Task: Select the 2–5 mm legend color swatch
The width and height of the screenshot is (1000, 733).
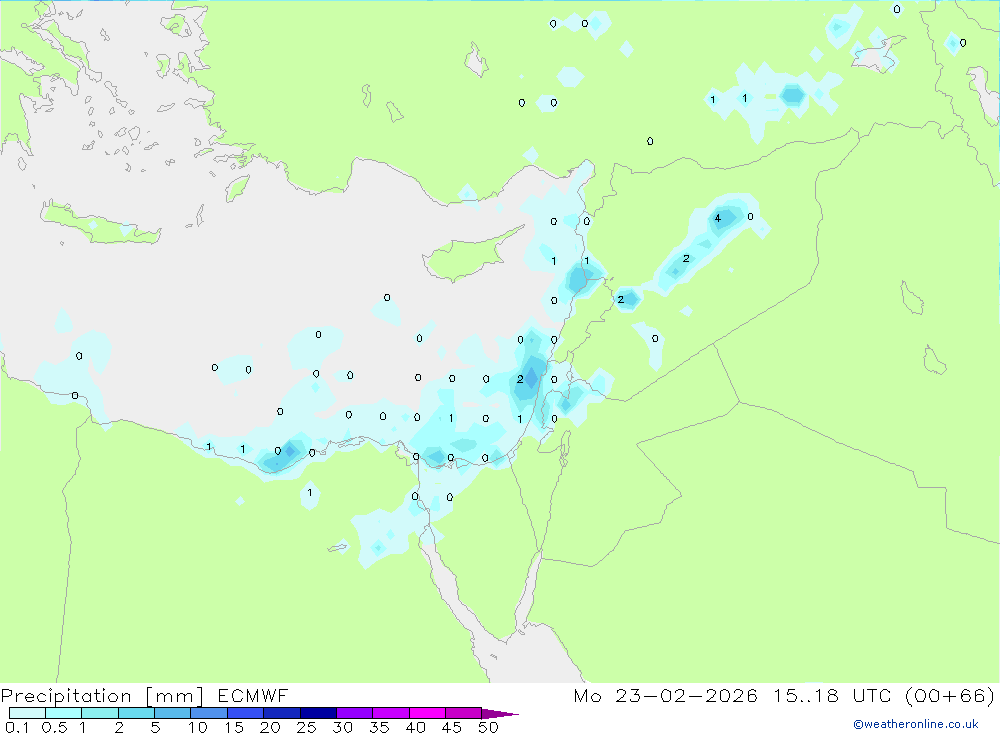Action: [x=136, y=713]
